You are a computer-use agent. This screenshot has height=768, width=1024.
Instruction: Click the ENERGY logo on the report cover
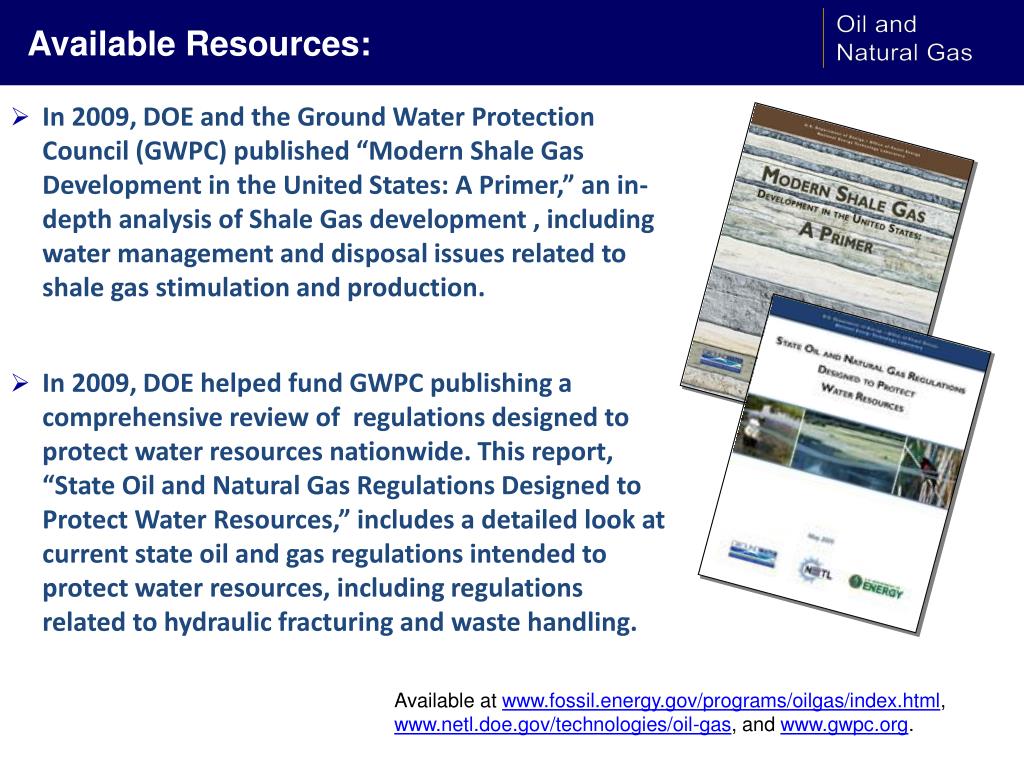(x=876, y=586)
